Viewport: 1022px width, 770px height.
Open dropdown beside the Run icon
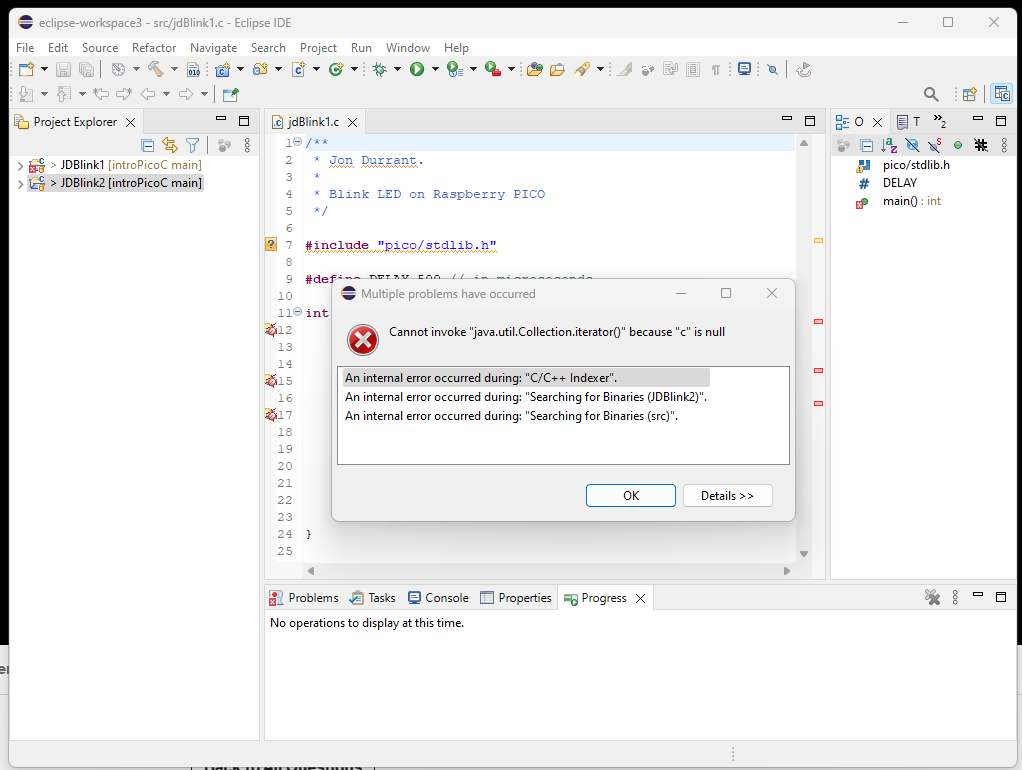[x=435, y=69]
